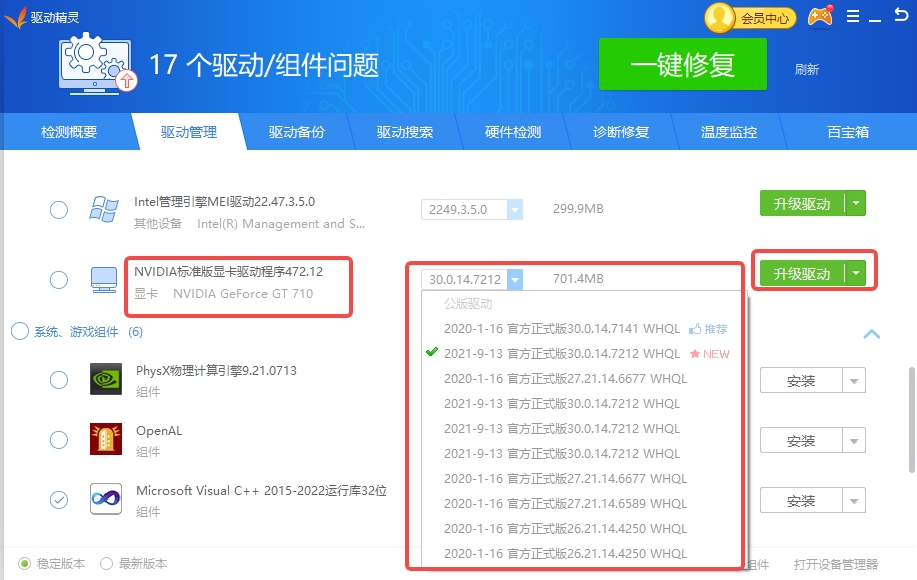Switch to the 驱动备份 tab
Image resolution: width=917 pixels, height=580 pixels.
(x=296, y=132)
